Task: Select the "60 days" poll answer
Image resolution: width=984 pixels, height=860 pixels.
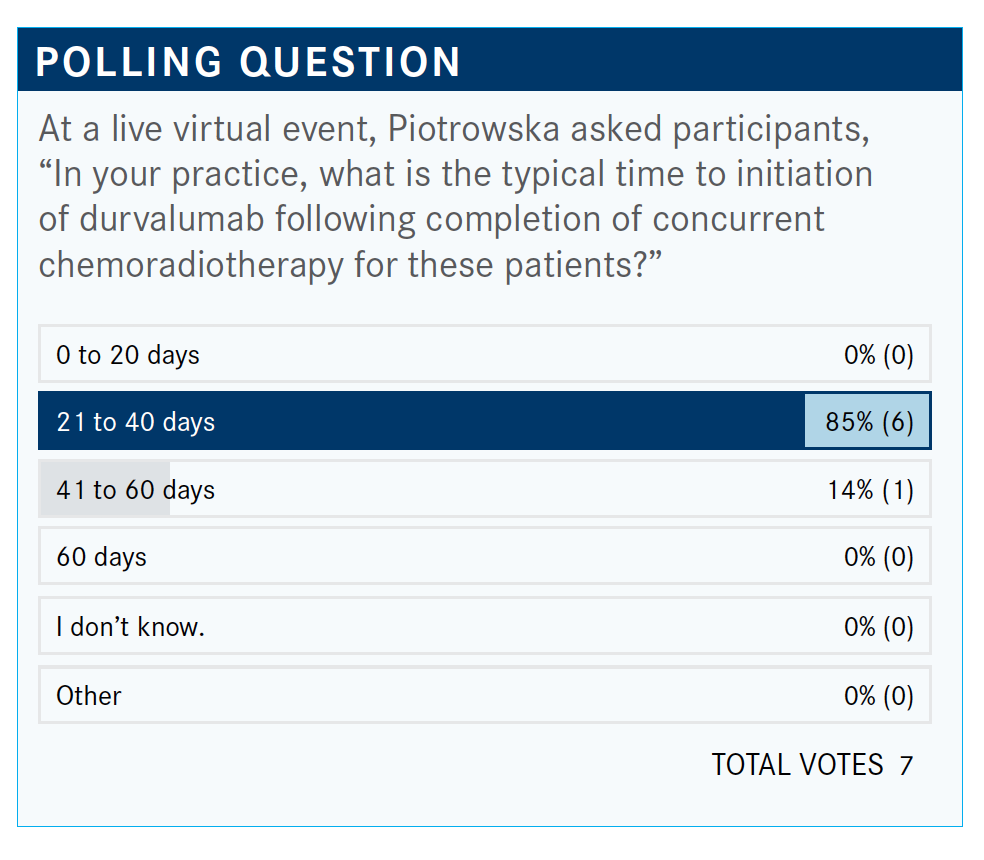Action: point(102,557)
